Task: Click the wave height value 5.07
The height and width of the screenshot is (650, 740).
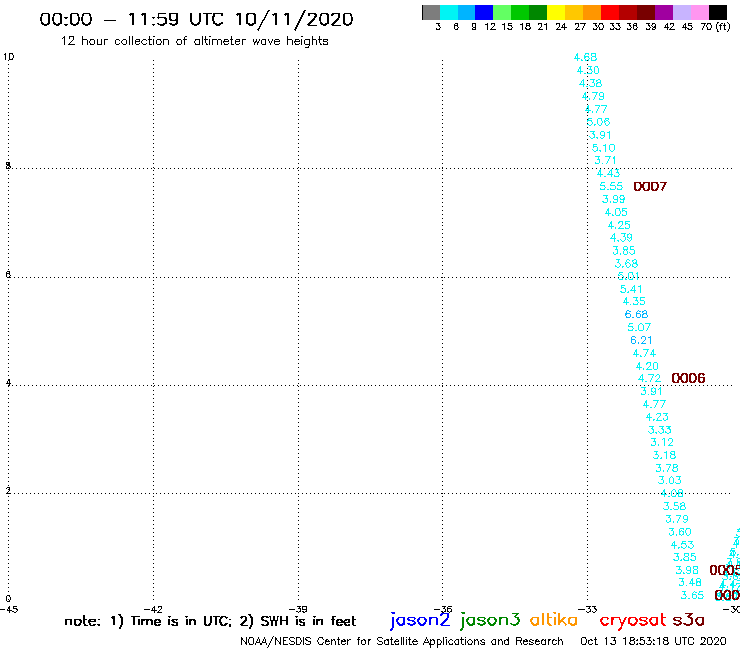Action: 639,327
